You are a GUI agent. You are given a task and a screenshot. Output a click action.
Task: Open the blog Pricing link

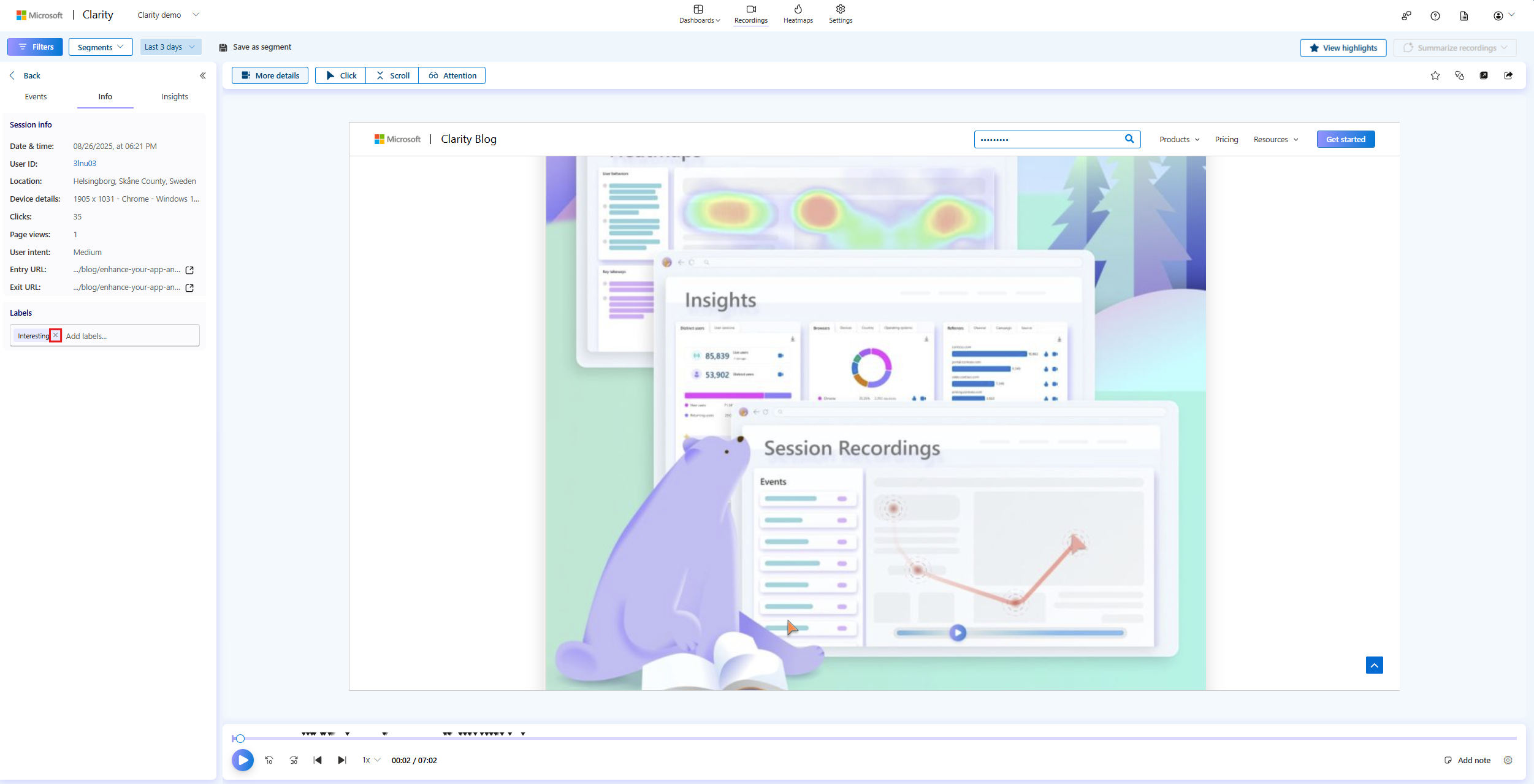pos(1226,140)
